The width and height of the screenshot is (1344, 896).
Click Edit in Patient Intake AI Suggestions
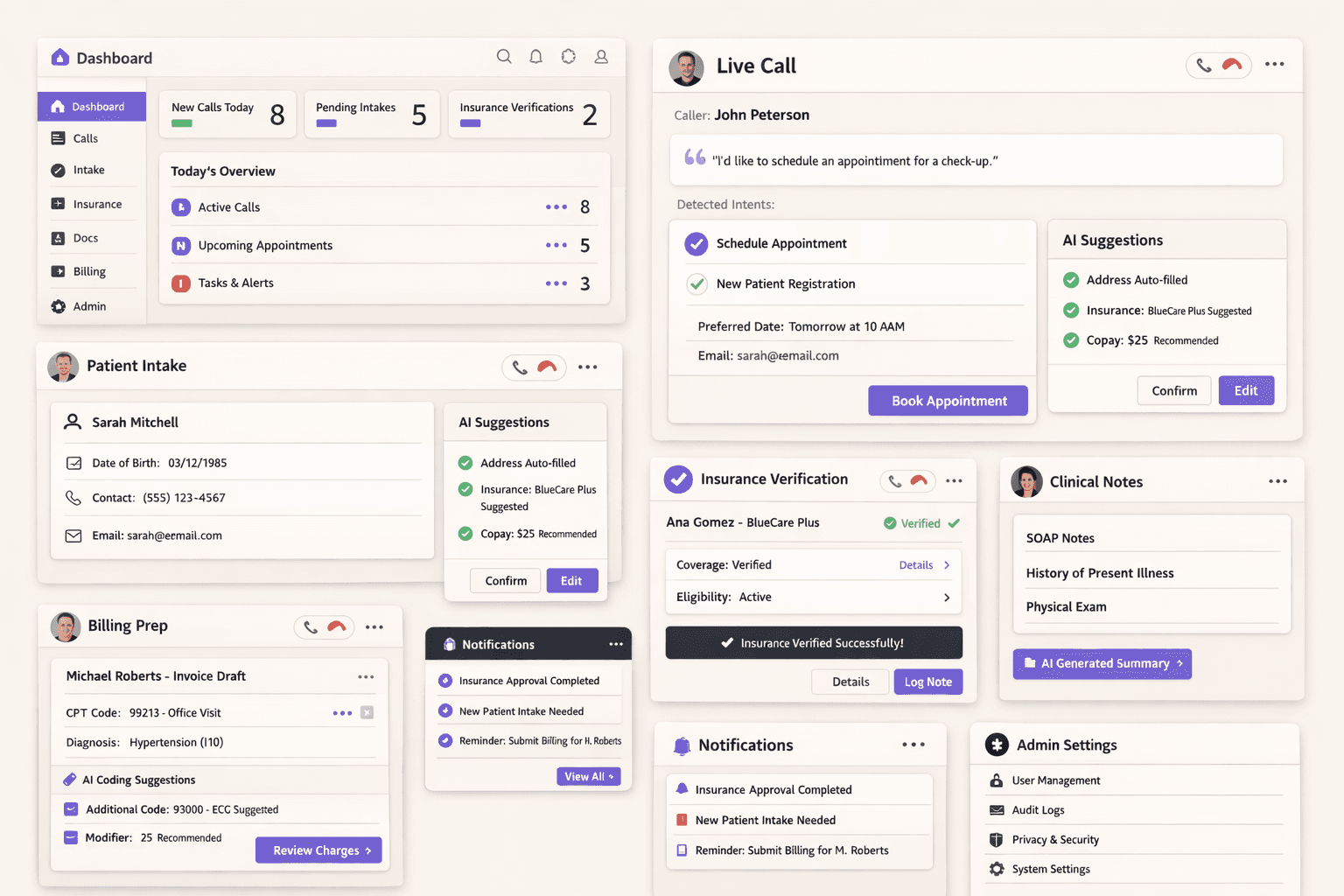(571, 581)
